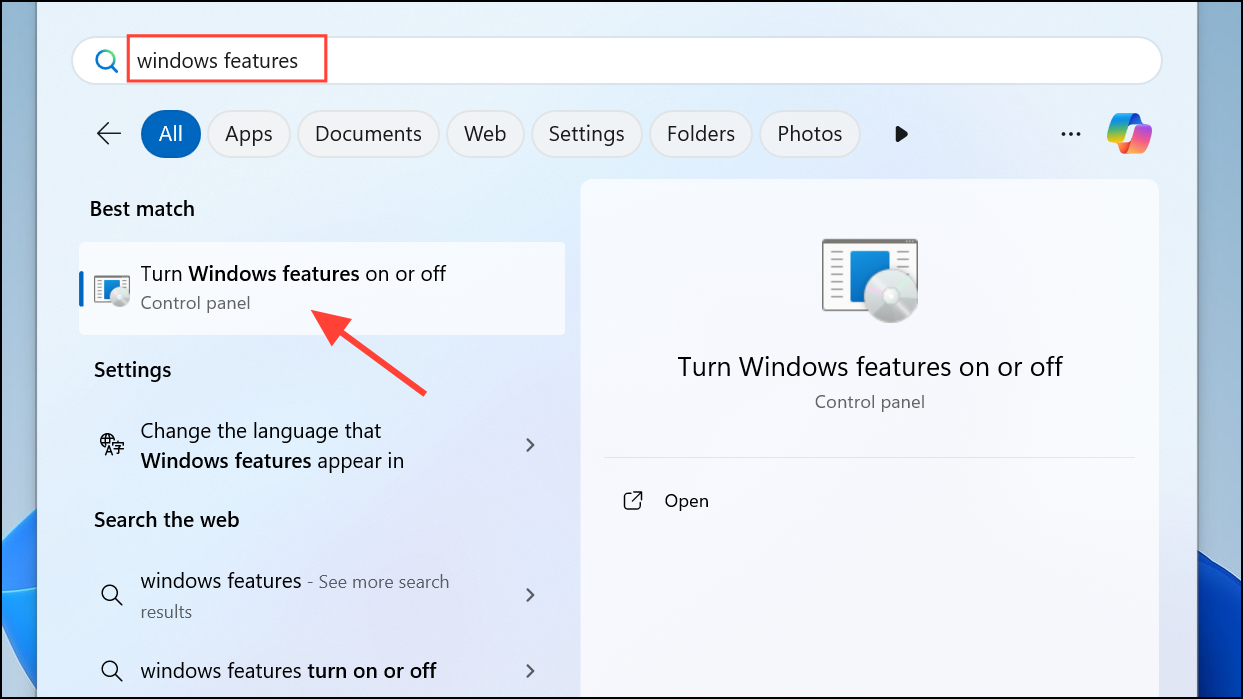Switch to the Apps filter tab
Viewport: 1243px width, 699px height.
(x=248, y=133)
